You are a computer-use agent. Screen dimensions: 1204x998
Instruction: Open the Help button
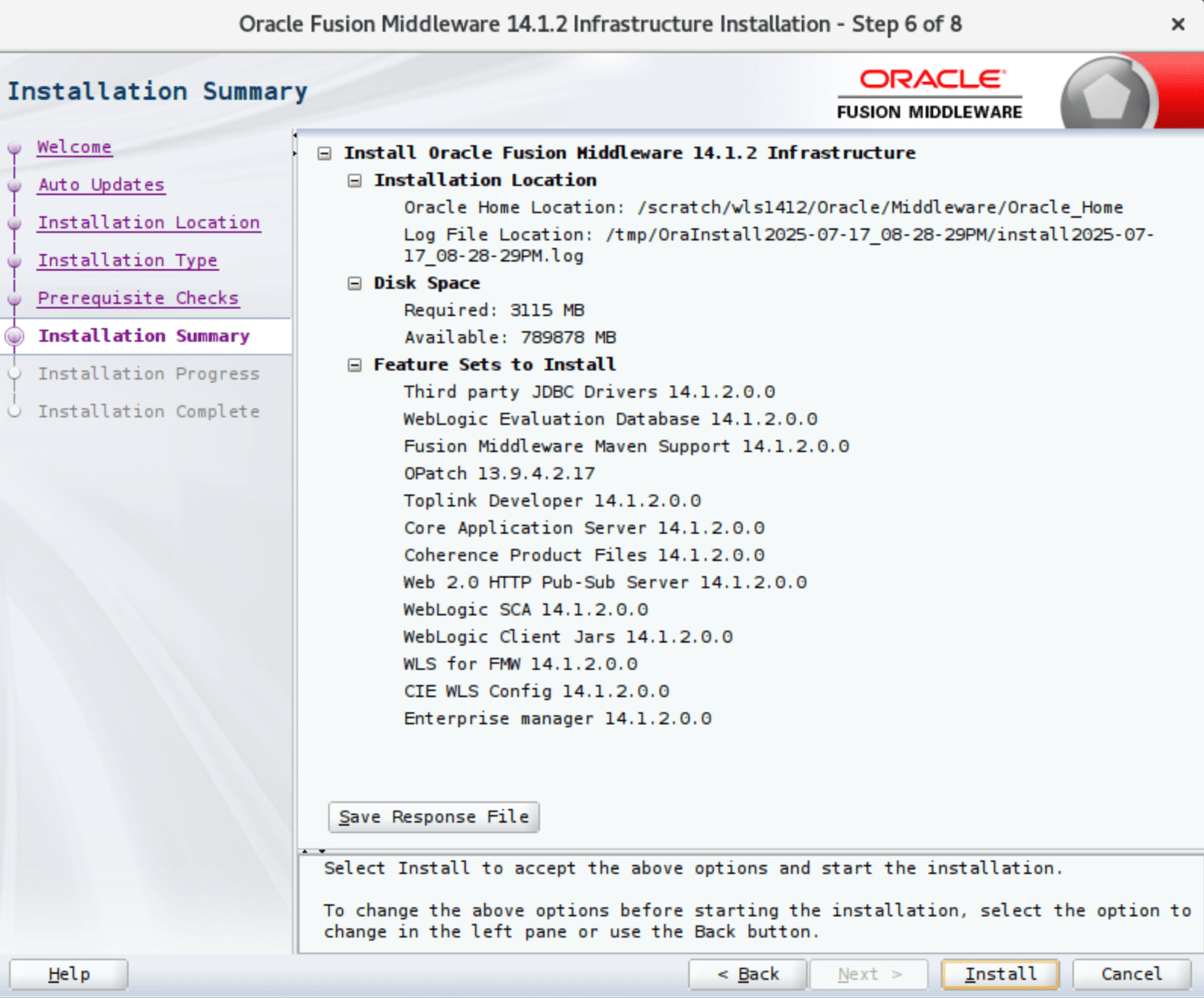[68, 974]
